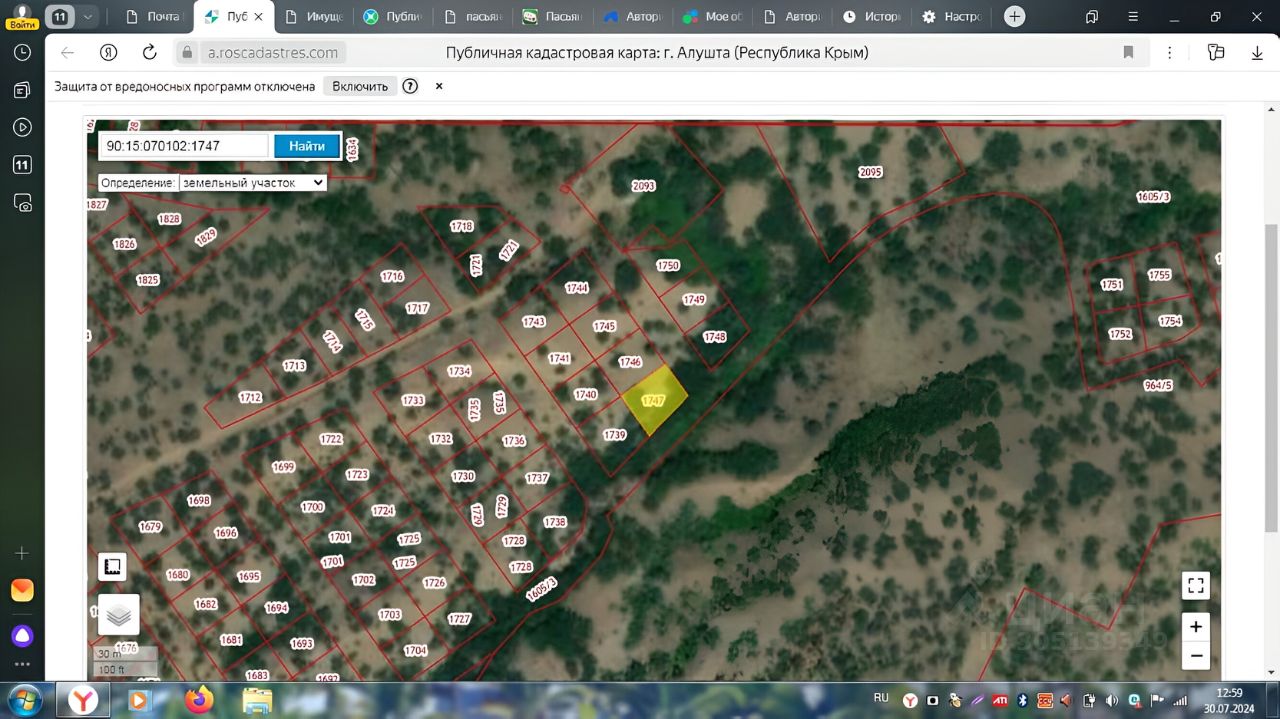Open sidebar screenshot camera icon
1280x719 pixels.
pyautogui.click(x=22, y=203)
